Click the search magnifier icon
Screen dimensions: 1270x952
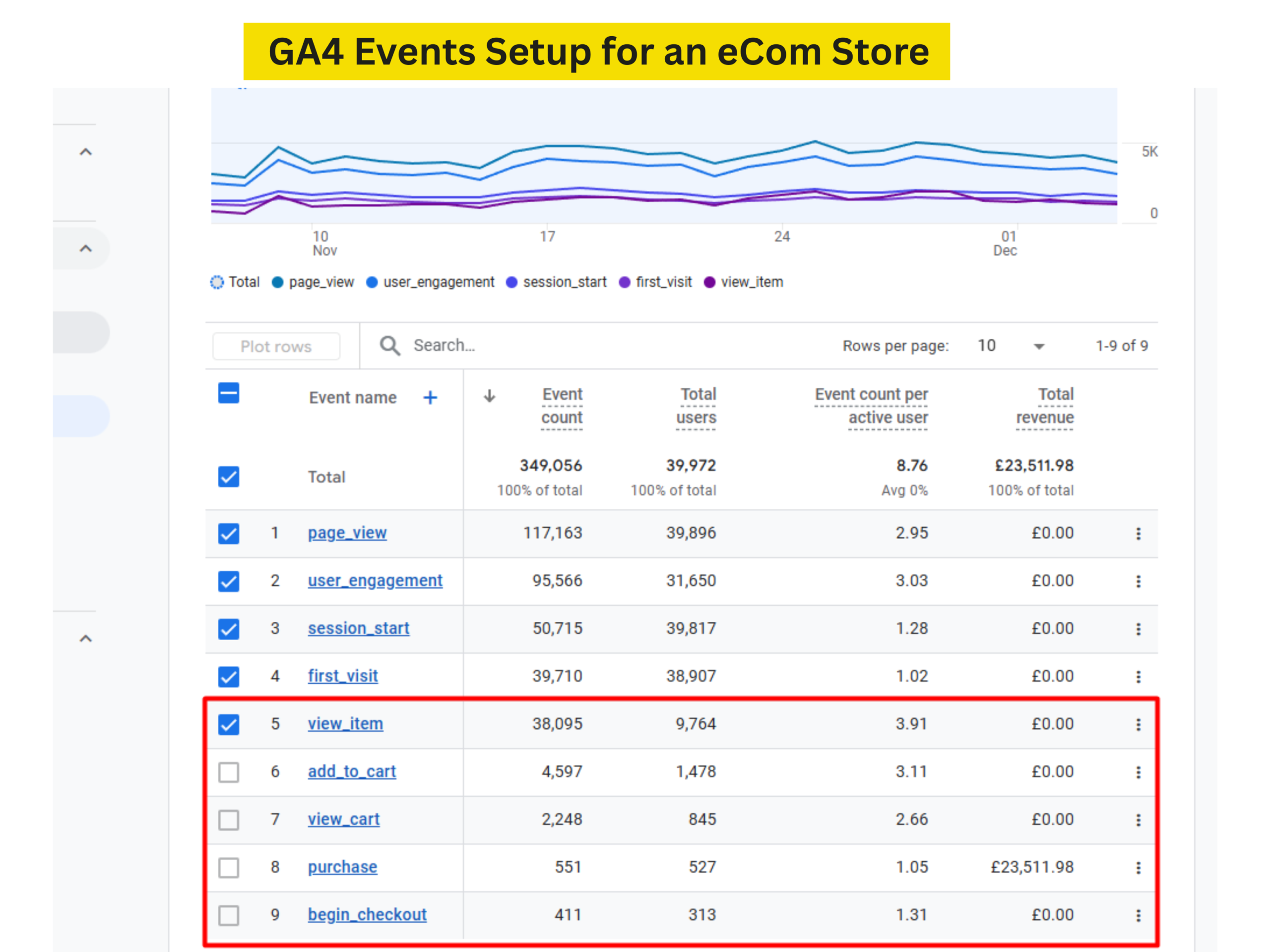click(390, 346)
